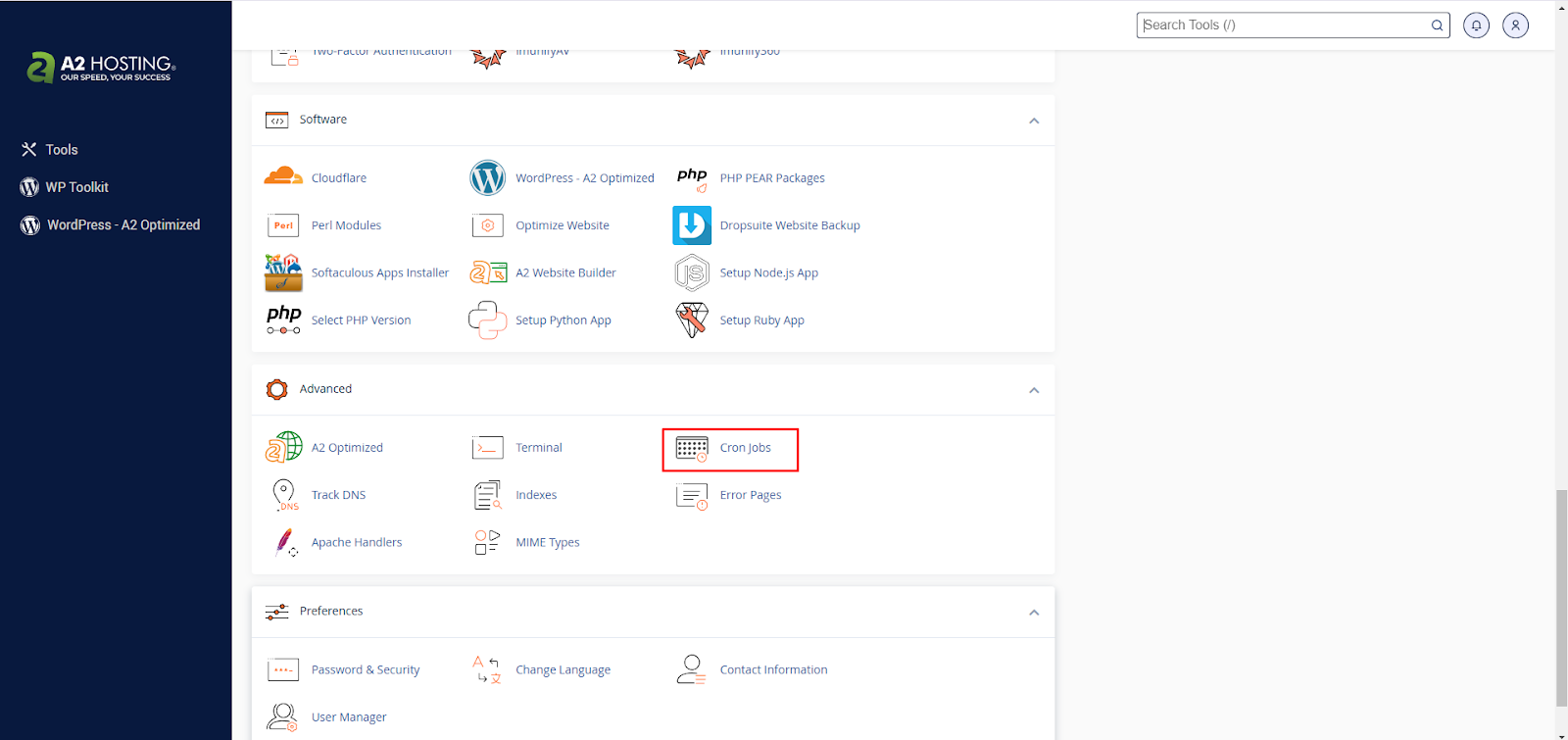Open the A2 Website Builder icon
1568x740 pixels.
pos(487,272)
